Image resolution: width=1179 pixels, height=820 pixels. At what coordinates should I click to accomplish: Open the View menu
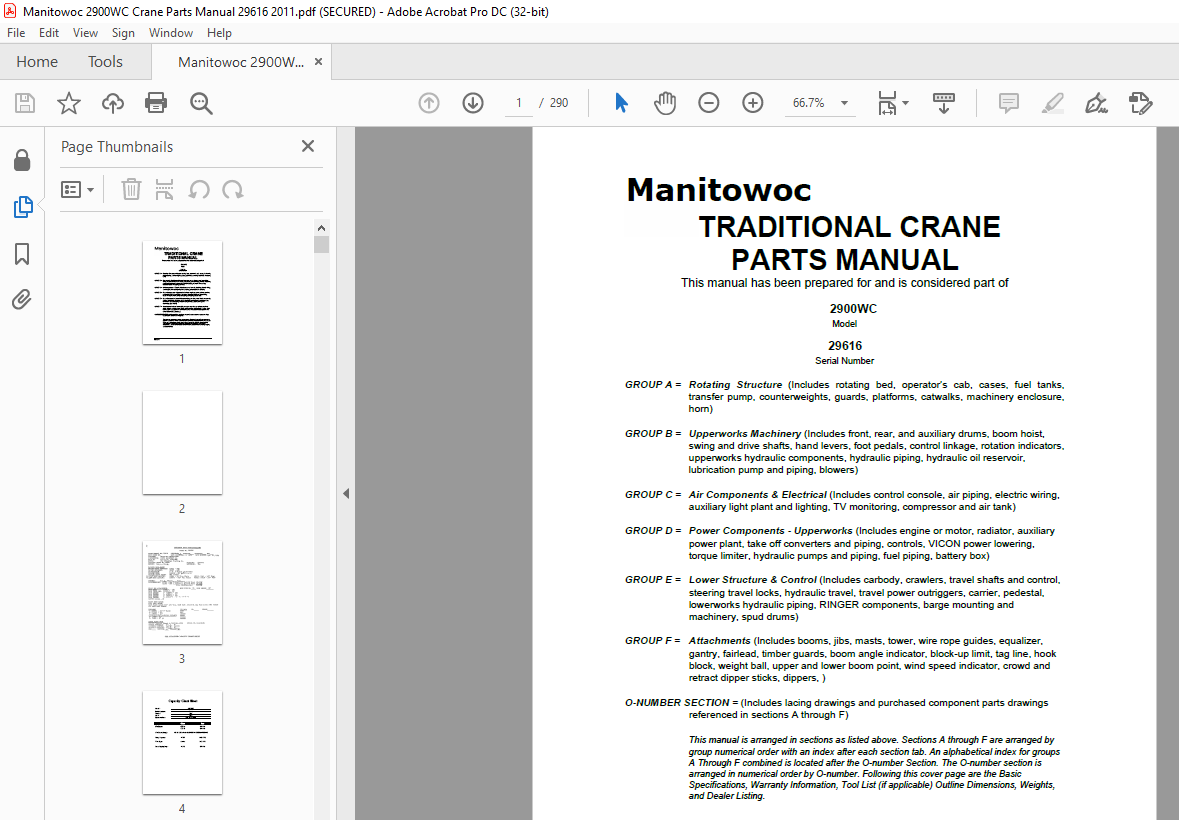pyautogui.click(x=85, y=32)
